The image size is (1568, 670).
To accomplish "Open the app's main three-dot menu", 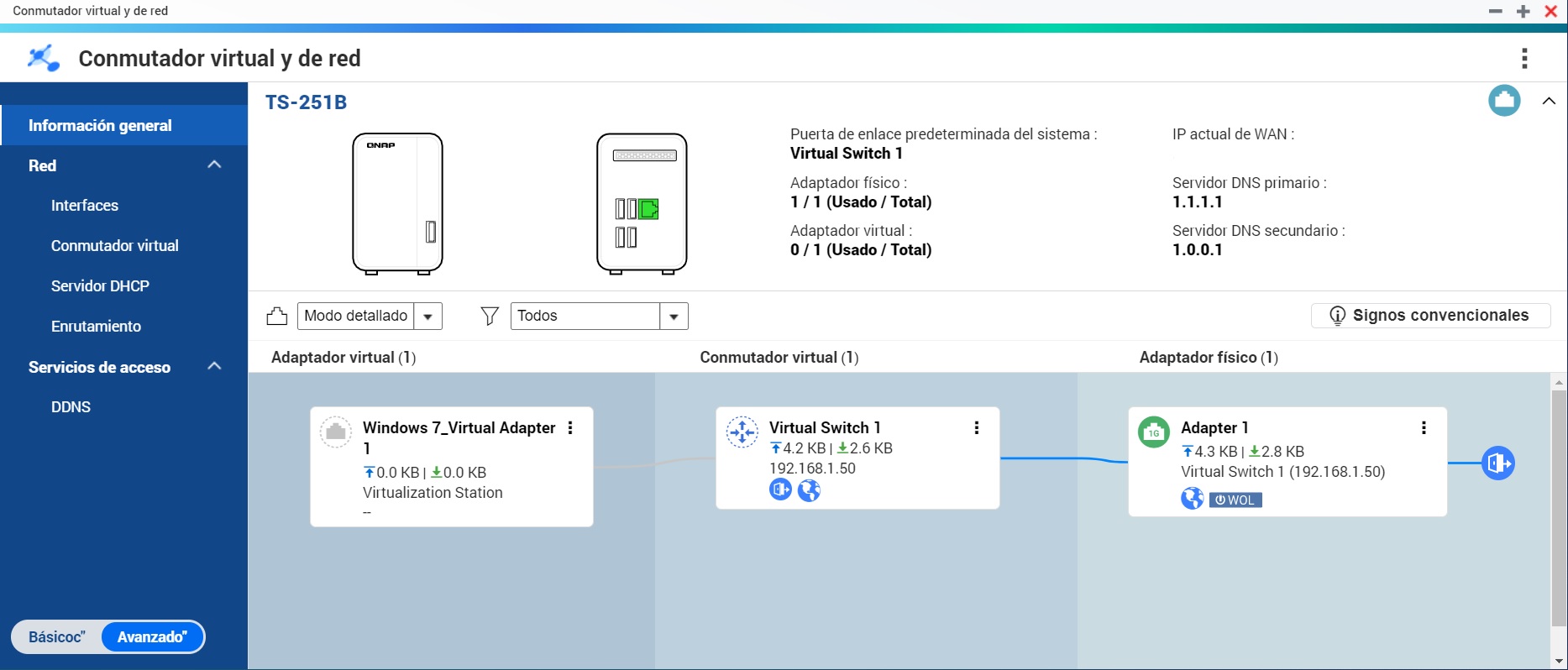I will click(1524, 58).
